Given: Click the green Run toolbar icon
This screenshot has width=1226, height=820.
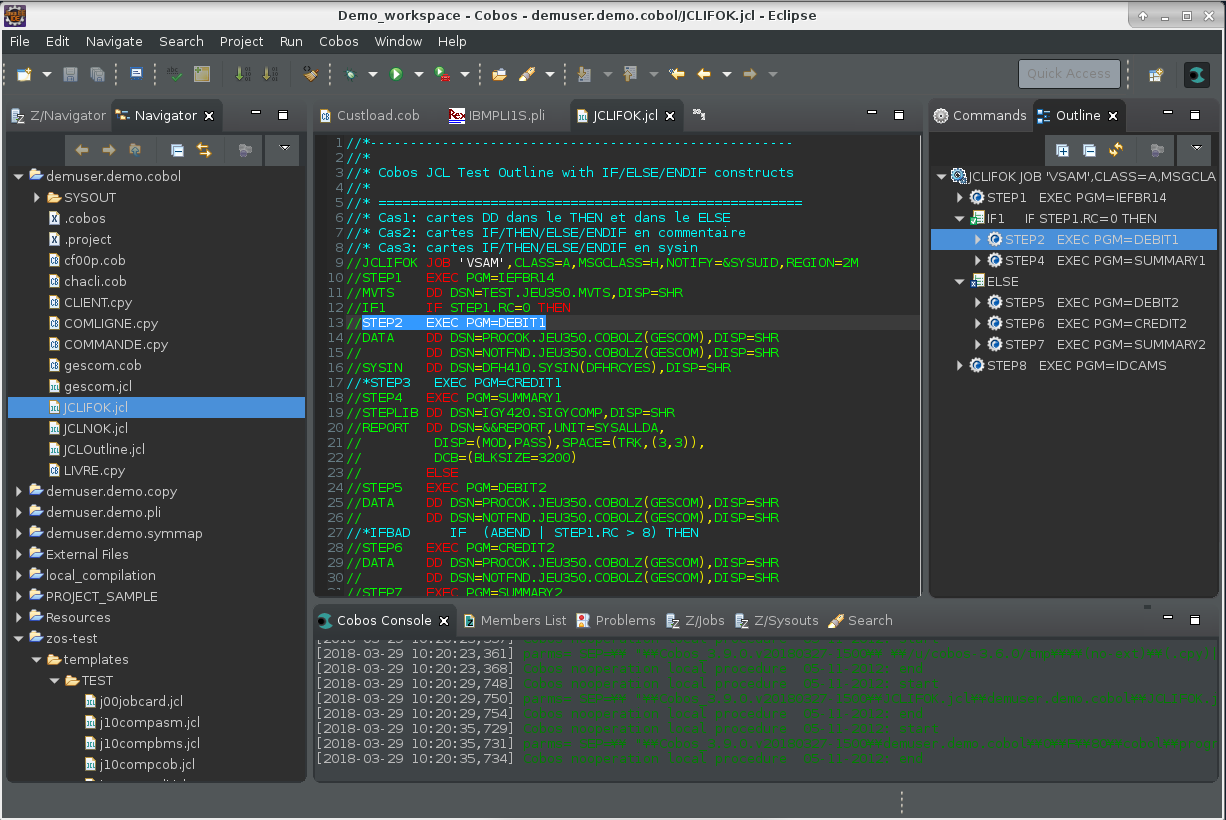Looking at the screenshot, I should [396, 74].
